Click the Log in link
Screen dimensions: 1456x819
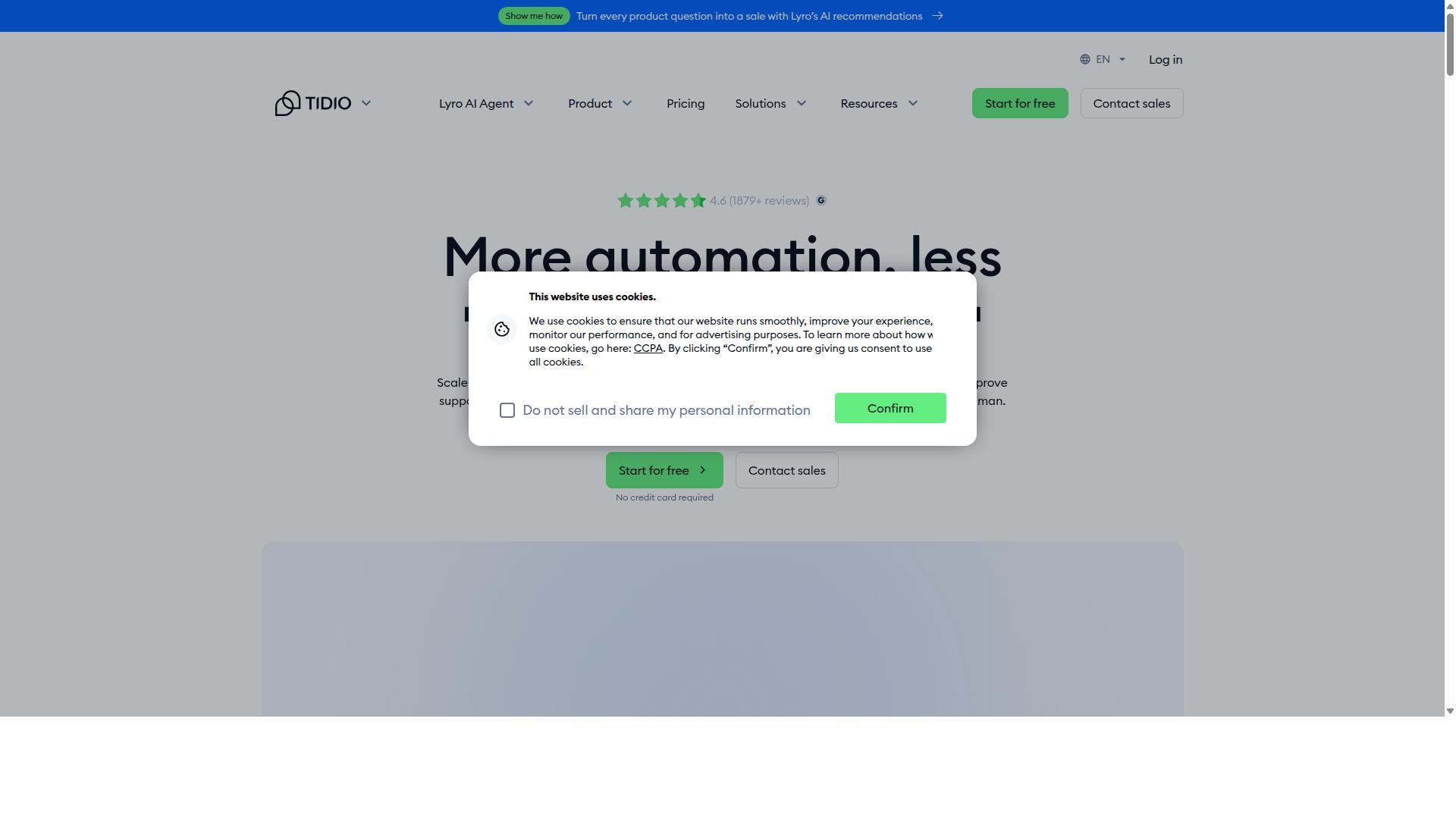coord(1166,59)
